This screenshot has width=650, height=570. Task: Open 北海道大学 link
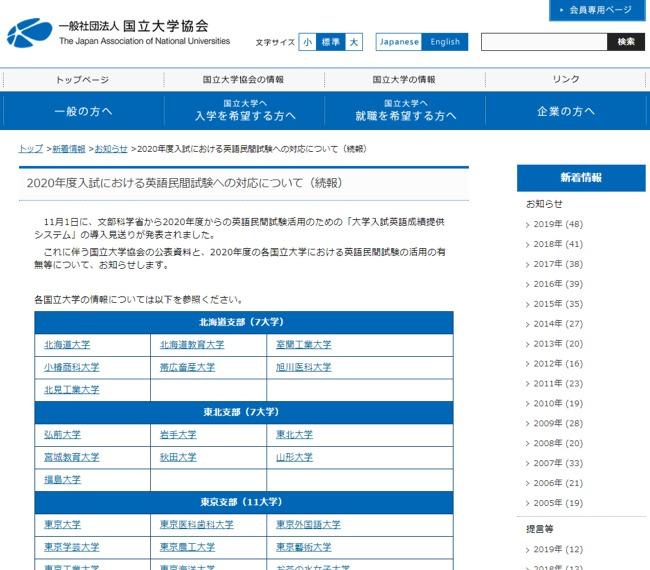tap(67, 344)
